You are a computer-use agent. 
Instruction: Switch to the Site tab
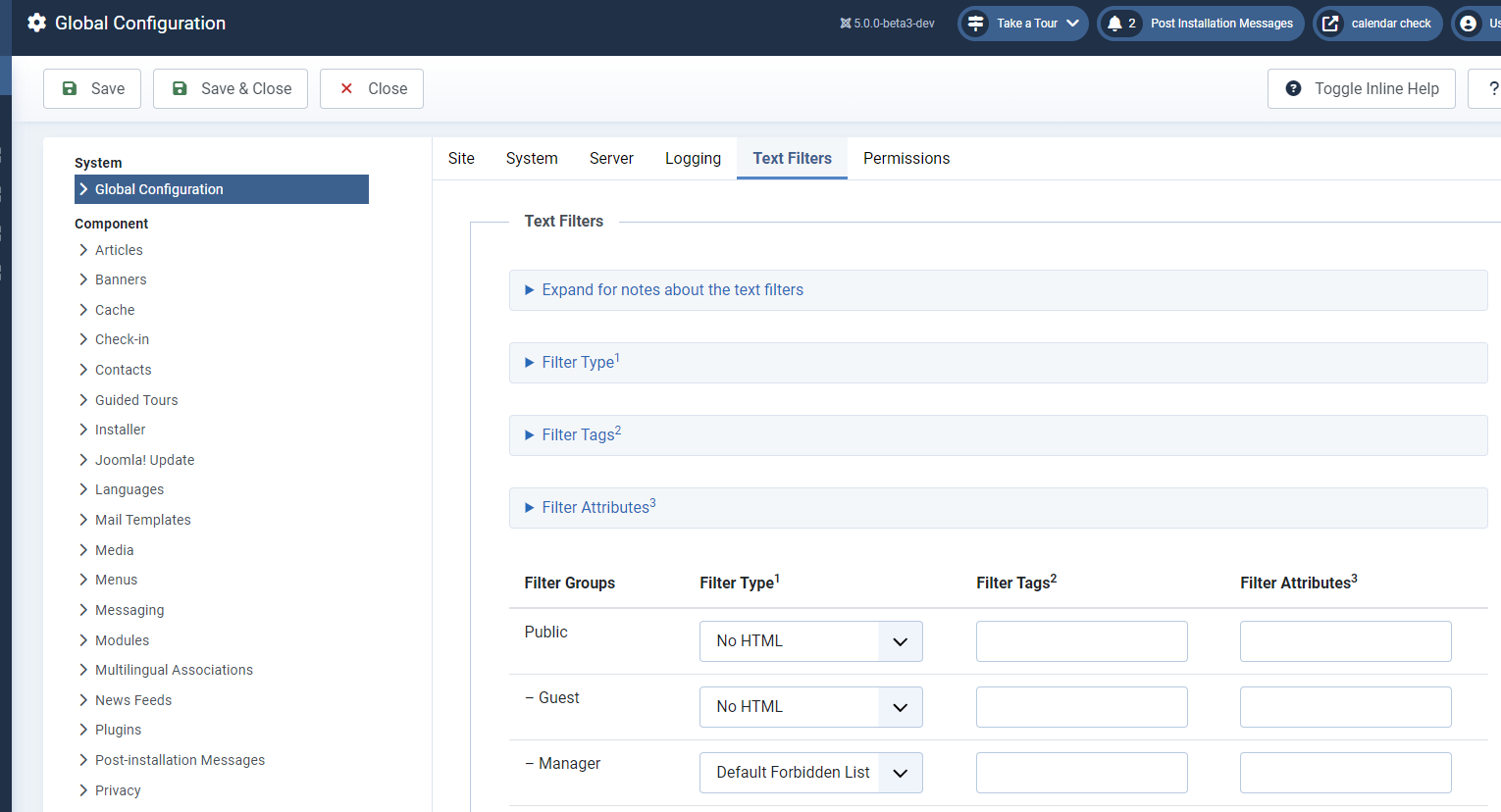pos(461,158)
